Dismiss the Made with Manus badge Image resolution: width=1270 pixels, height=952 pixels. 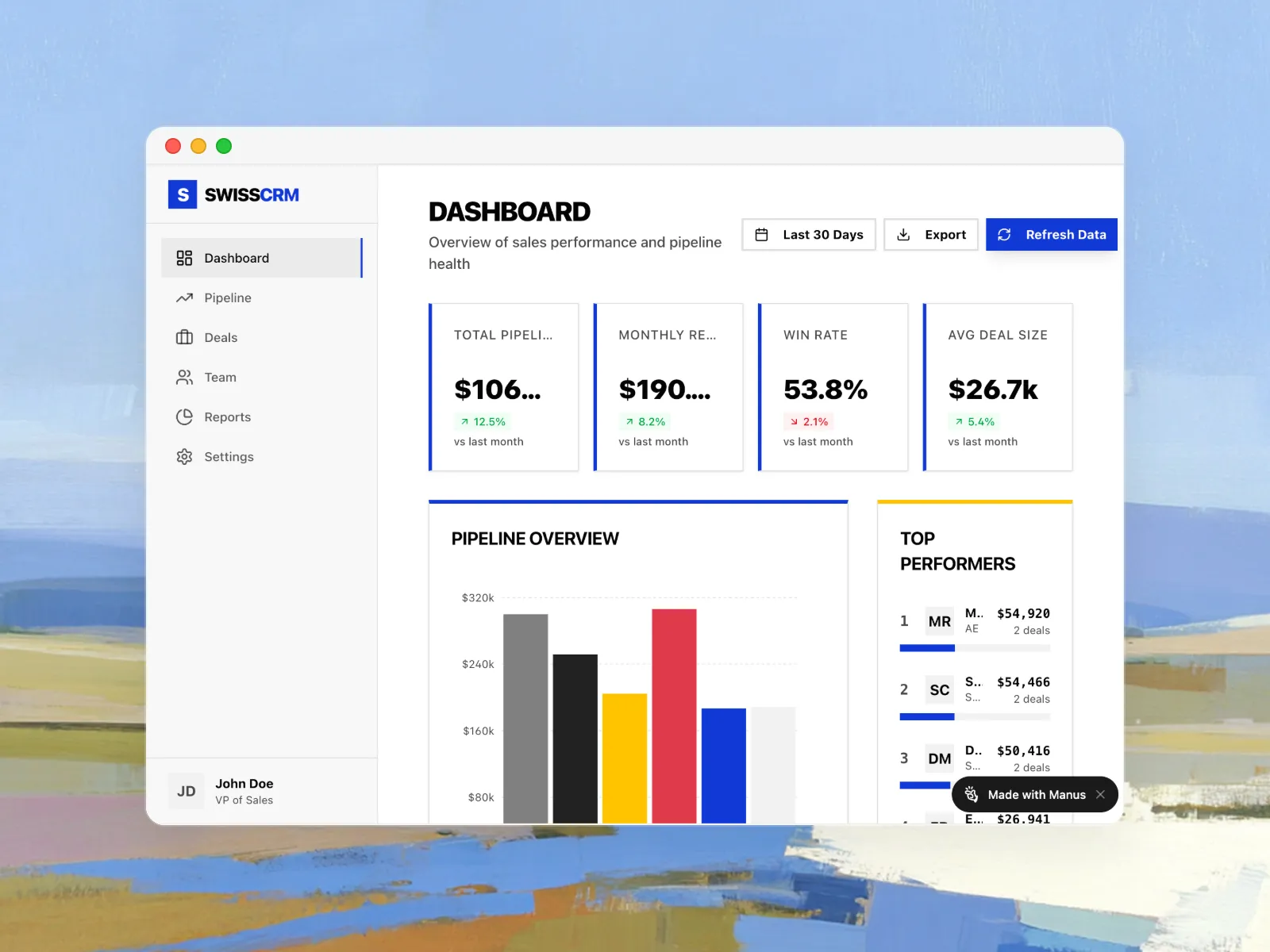pyautogui.click(x=1100, y=794)
